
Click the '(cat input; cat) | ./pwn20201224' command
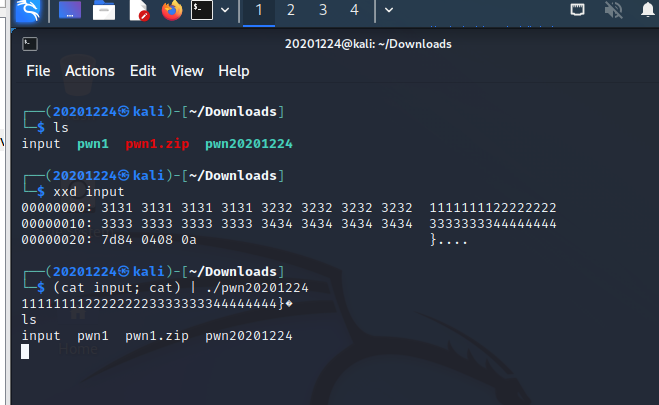[x=181, y=288]
